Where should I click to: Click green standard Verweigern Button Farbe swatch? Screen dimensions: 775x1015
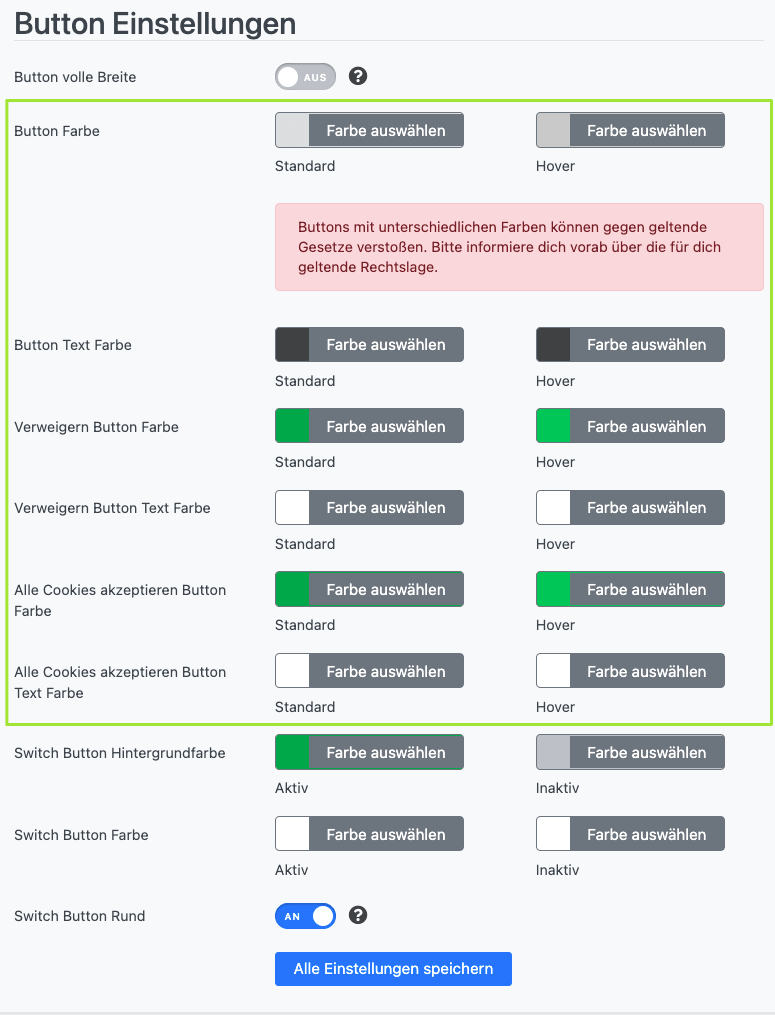click(293, 426)
